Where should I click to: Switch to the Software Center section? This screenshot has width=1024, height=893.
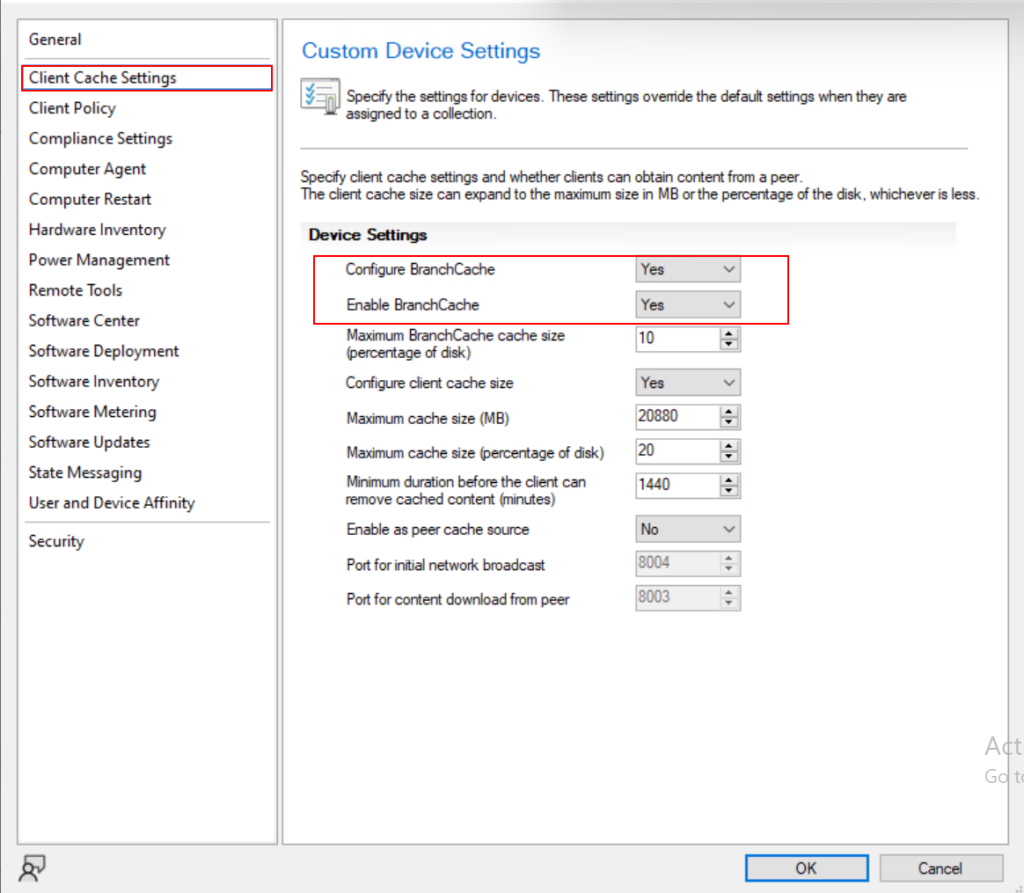[x=84, y=321]
